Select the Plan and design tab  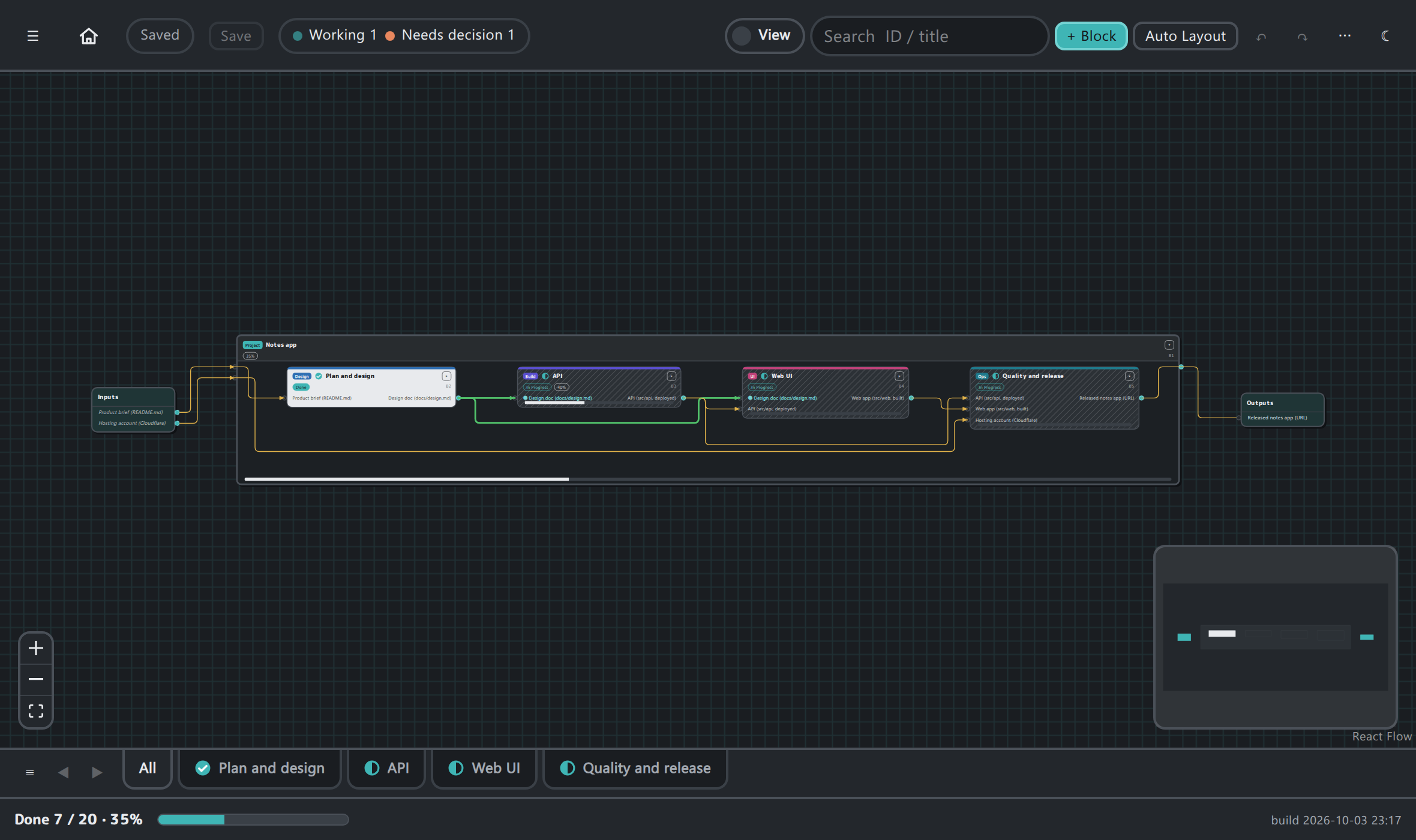tap(260, 769)
